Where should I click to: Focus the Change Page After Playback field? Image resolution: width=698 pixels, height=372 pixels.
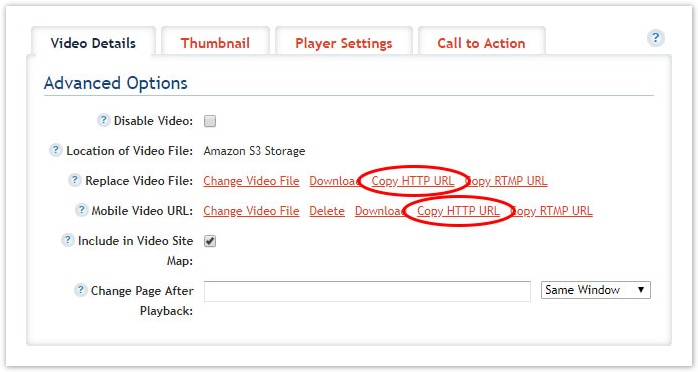(x=367, y=291)
